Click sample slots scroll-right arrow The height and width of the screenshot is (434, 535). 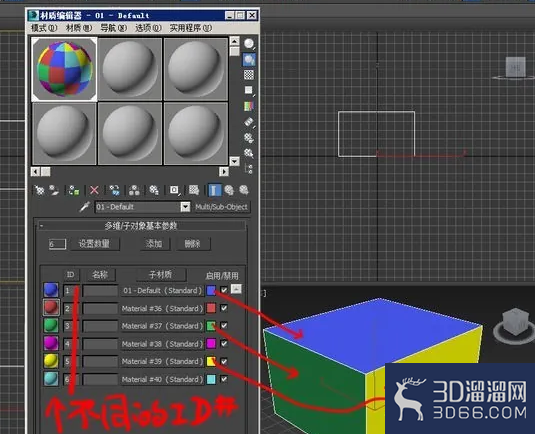224,172
